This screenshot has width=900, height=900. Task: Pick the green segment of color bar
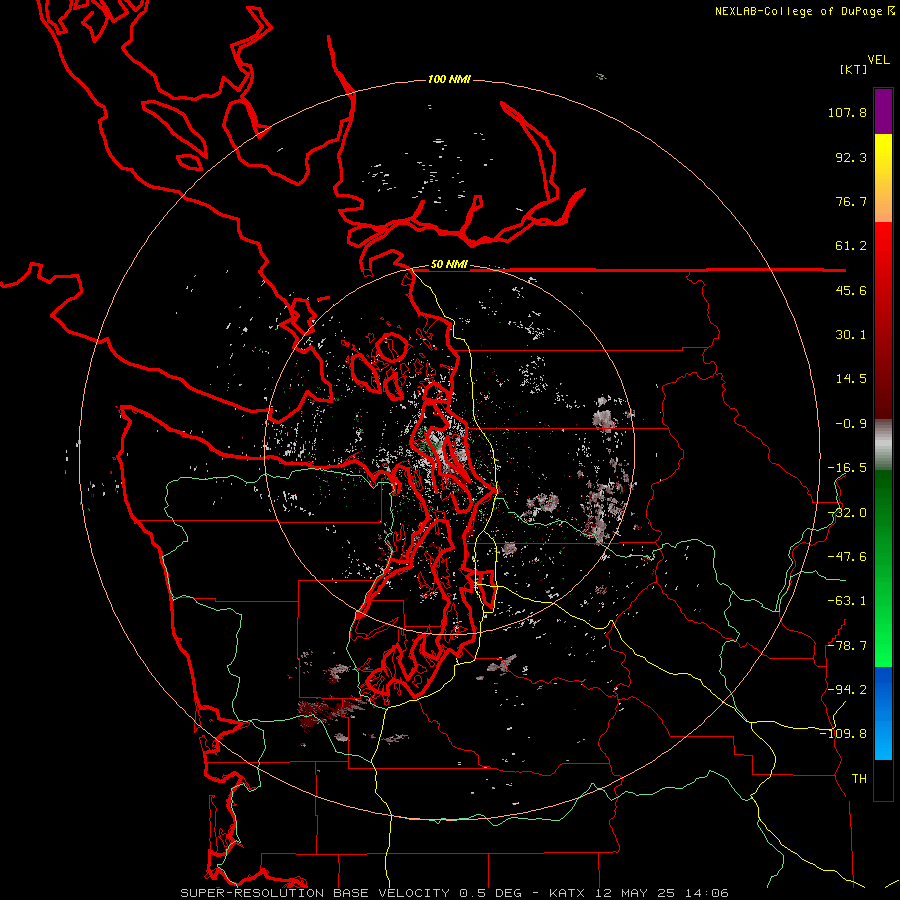pos(883,568)
